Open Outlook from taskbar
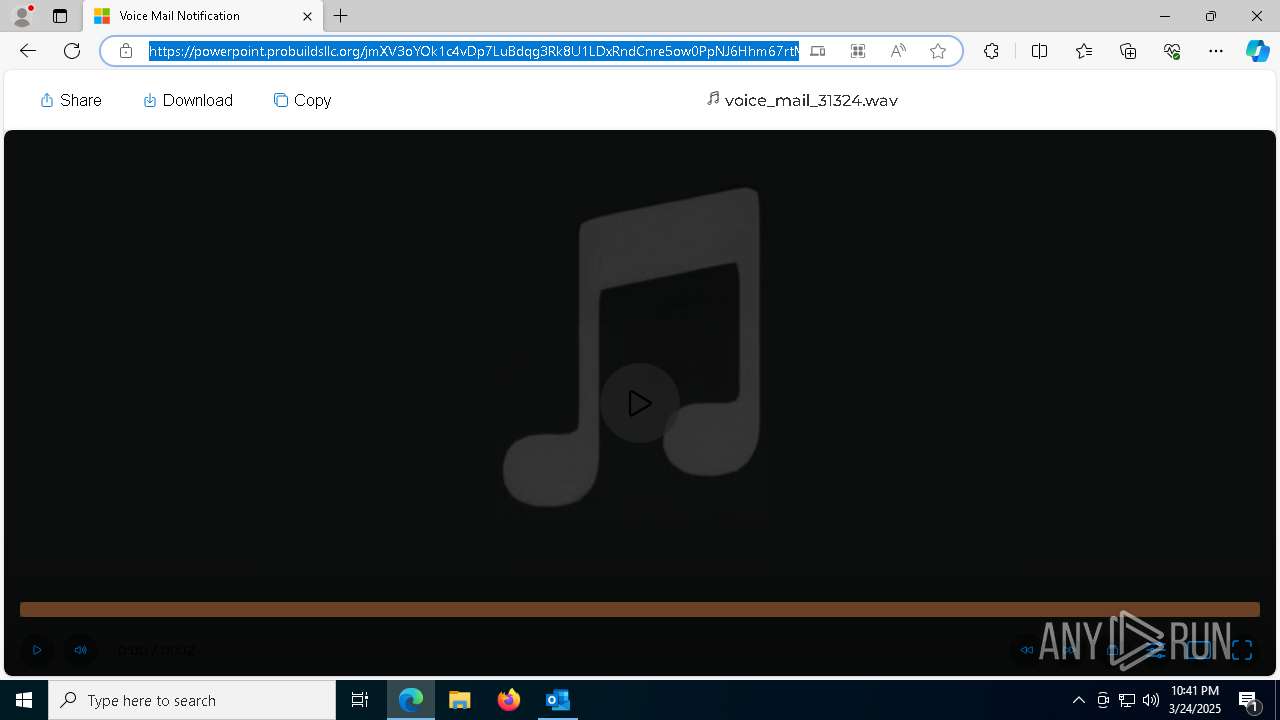The image size is (1280, 720). pos(558,700)
